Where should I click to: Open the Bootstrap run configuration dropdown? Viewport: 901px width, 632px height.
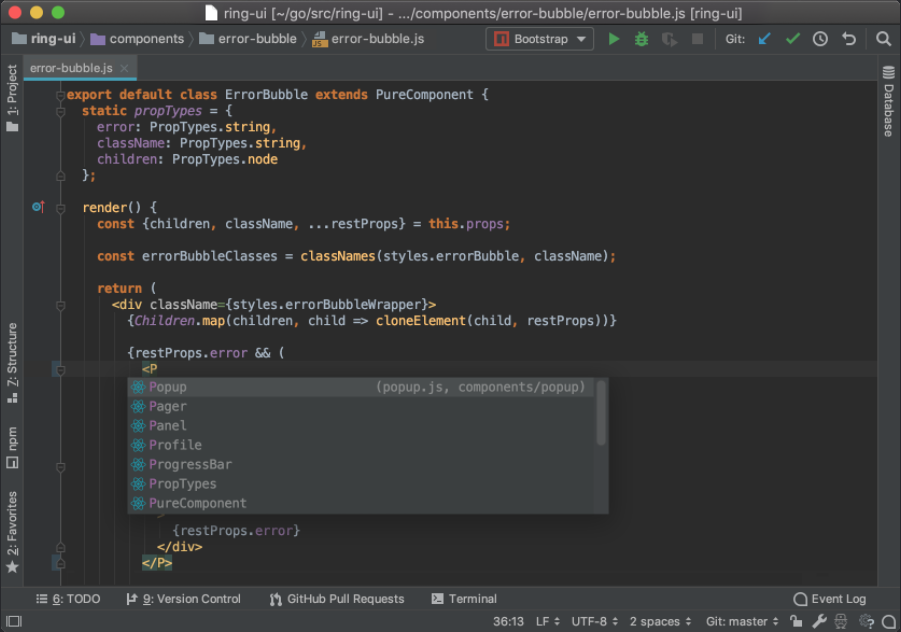click(540, 39)
